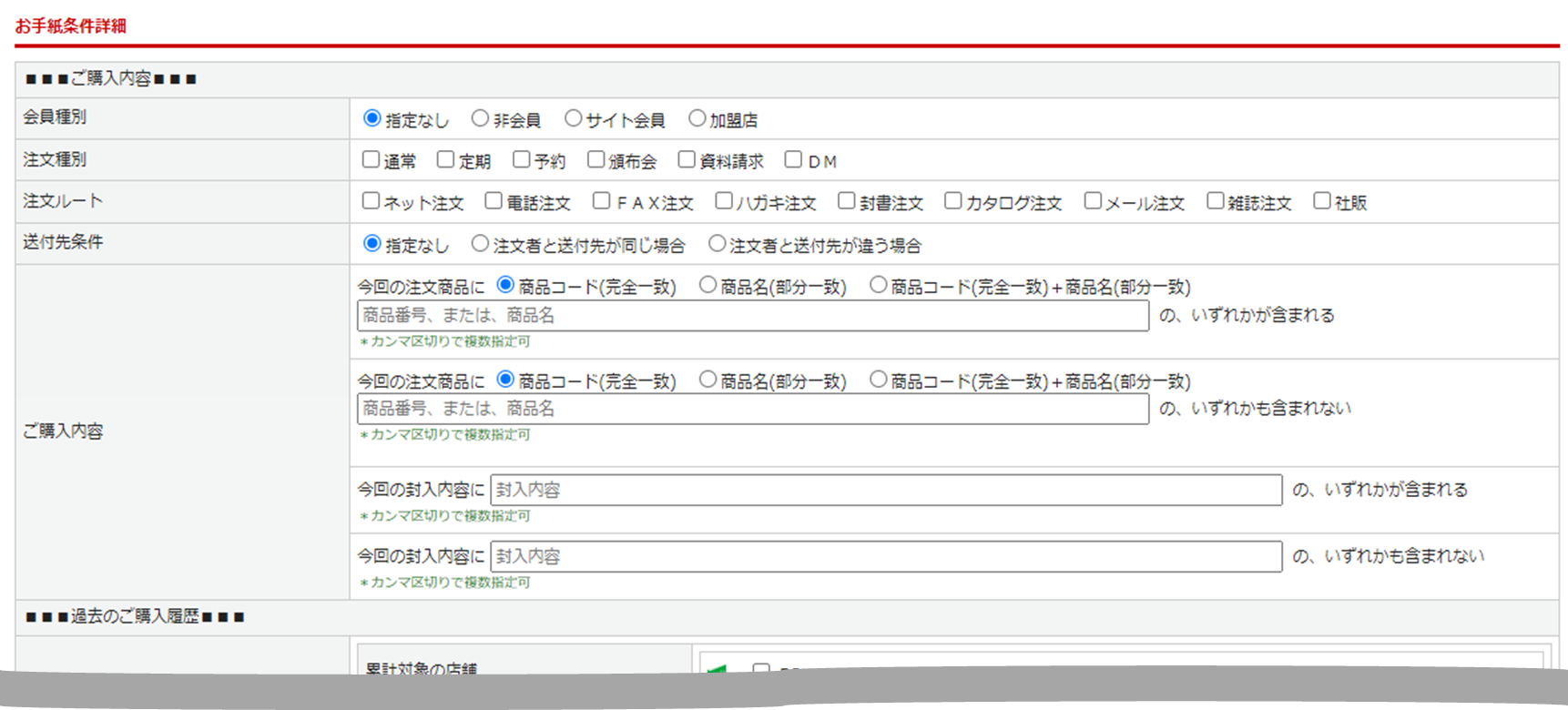Select 指定なし radio in the 送付先条件 row

pyautogui.click(x=372, y=243)
